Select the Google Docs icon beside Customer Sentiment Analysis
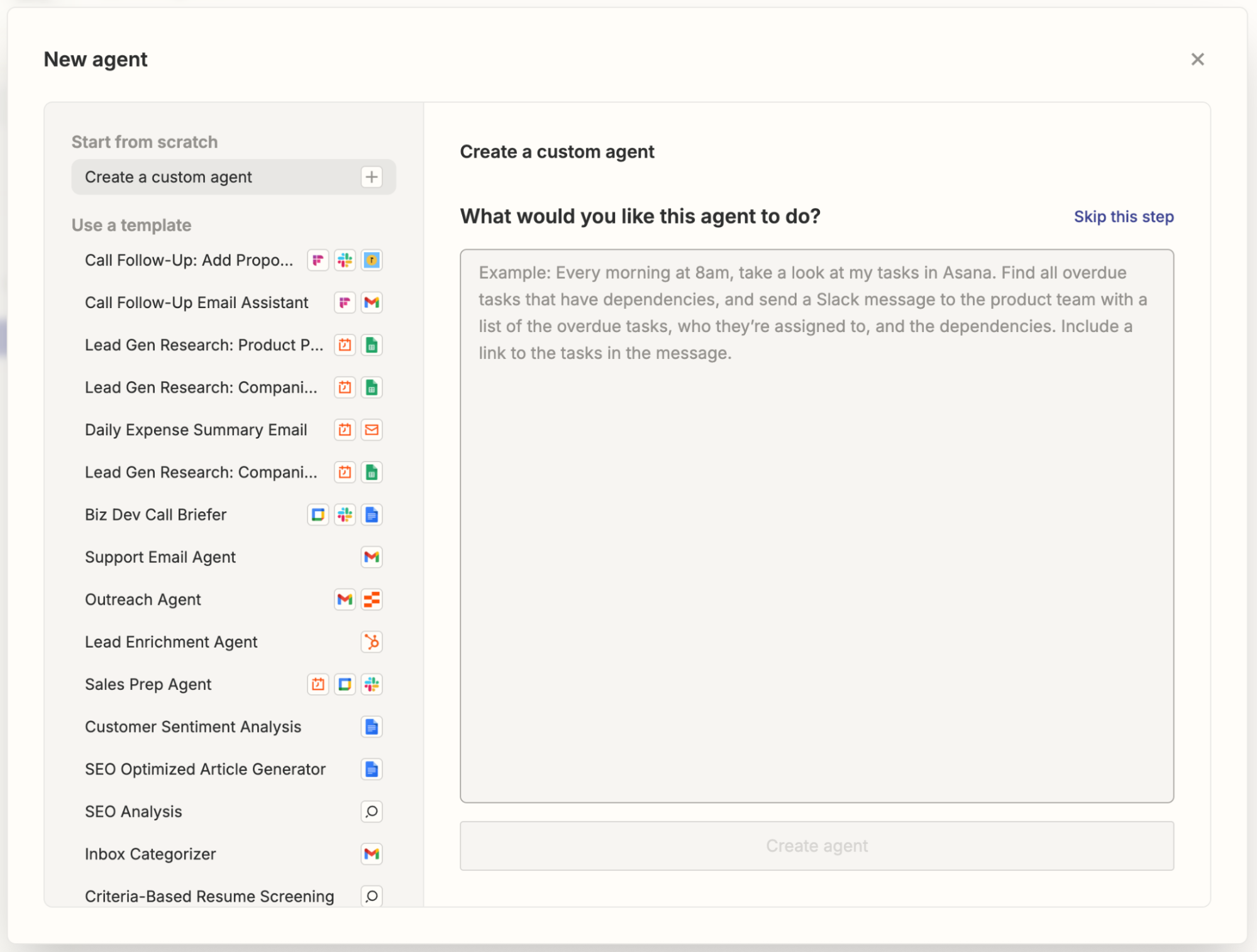The width and height of the screenshot is (1257, 952). tap(371, 727)
